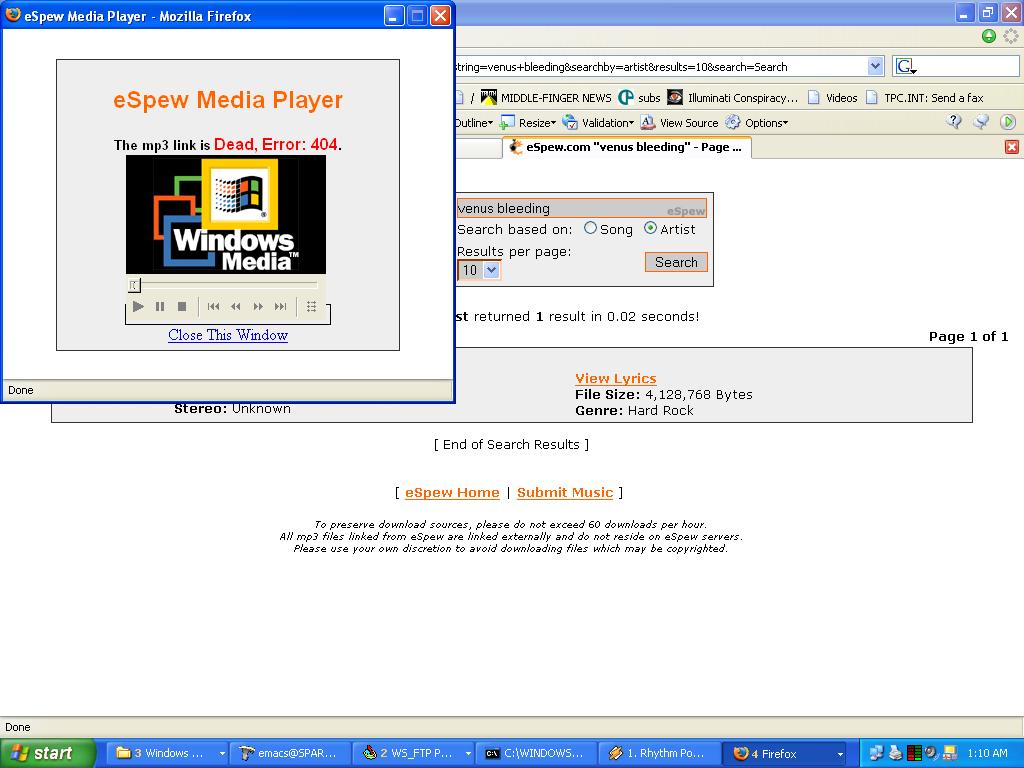Skip to next track in media player
The height and width of the screenshot is (768, 1024).
point(281,307)
